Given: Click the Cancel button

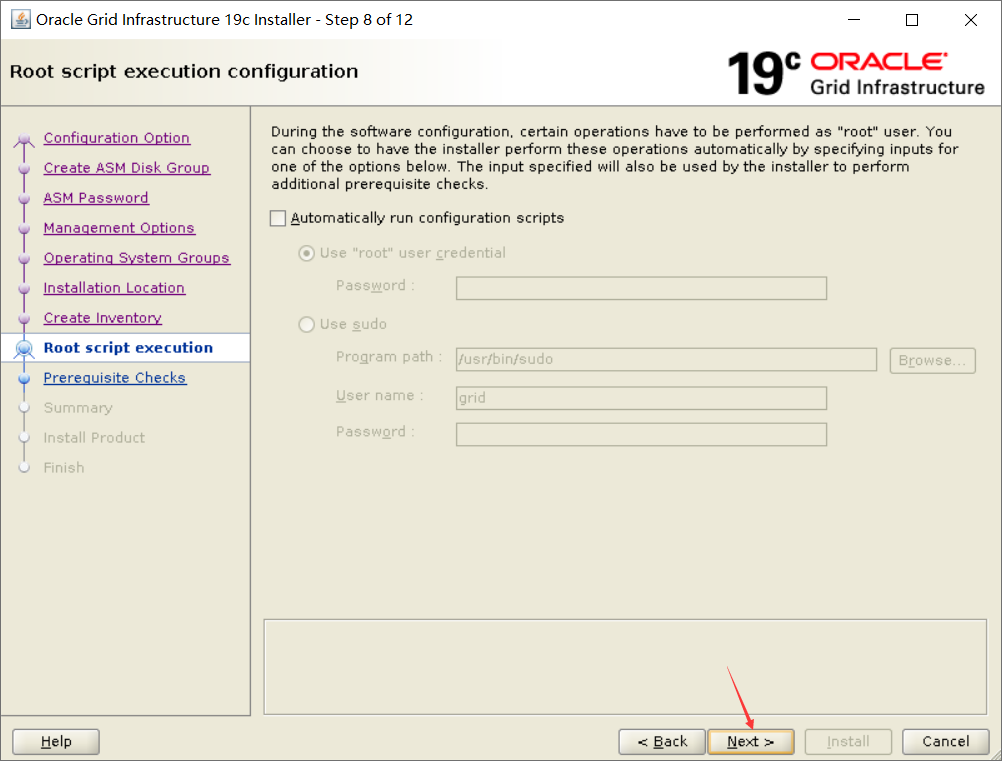Looking at the screenshot, I should [946, 742].
